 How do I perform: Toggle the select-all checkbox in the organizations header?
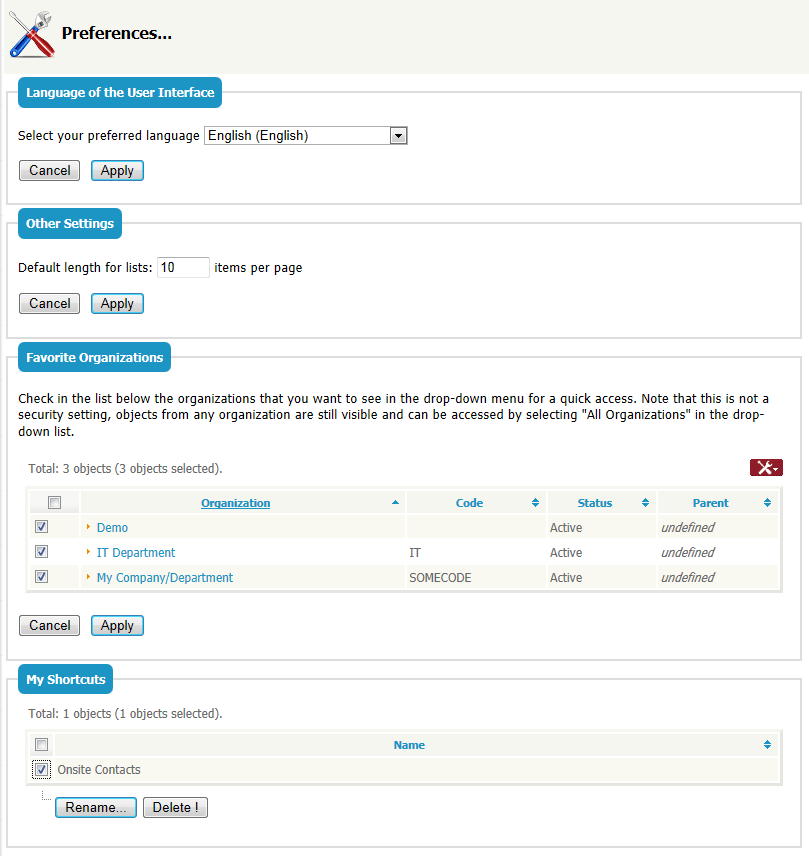(x=54, y=501)
